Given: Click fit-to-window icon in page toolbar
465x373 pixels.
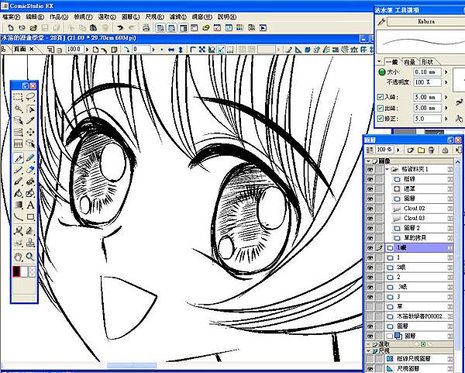Looking at the screenshot, I should tap(202, 50).
